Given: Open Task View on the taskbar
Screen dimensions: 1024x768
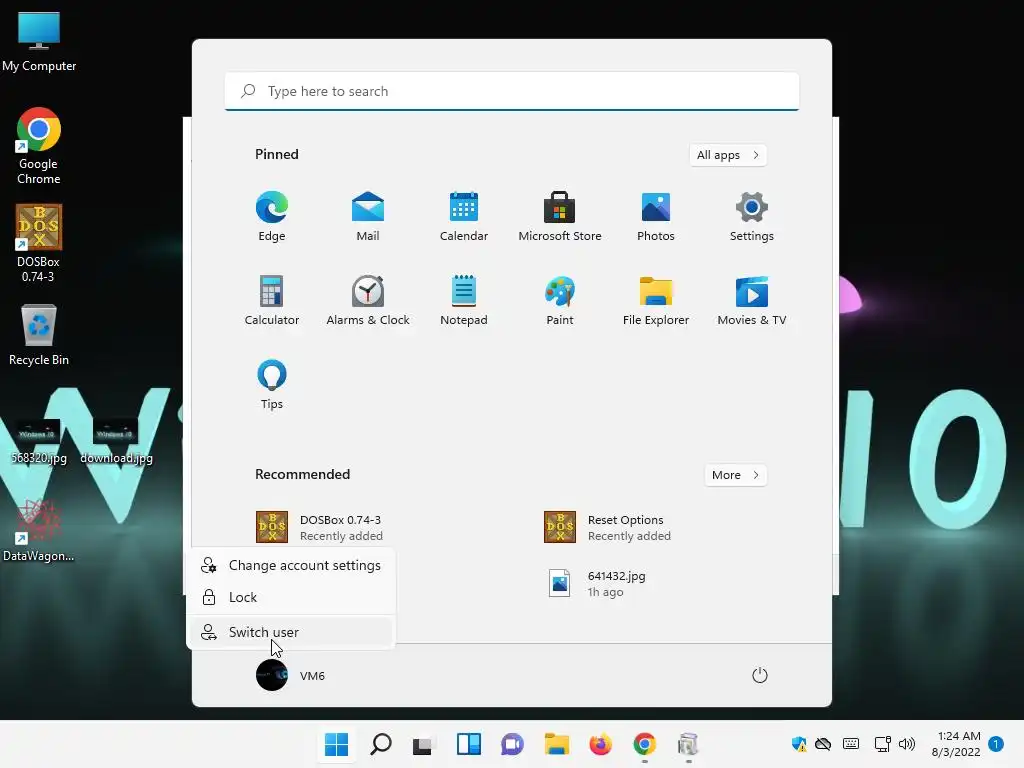Looking at the screenshot, I should 424,744.
